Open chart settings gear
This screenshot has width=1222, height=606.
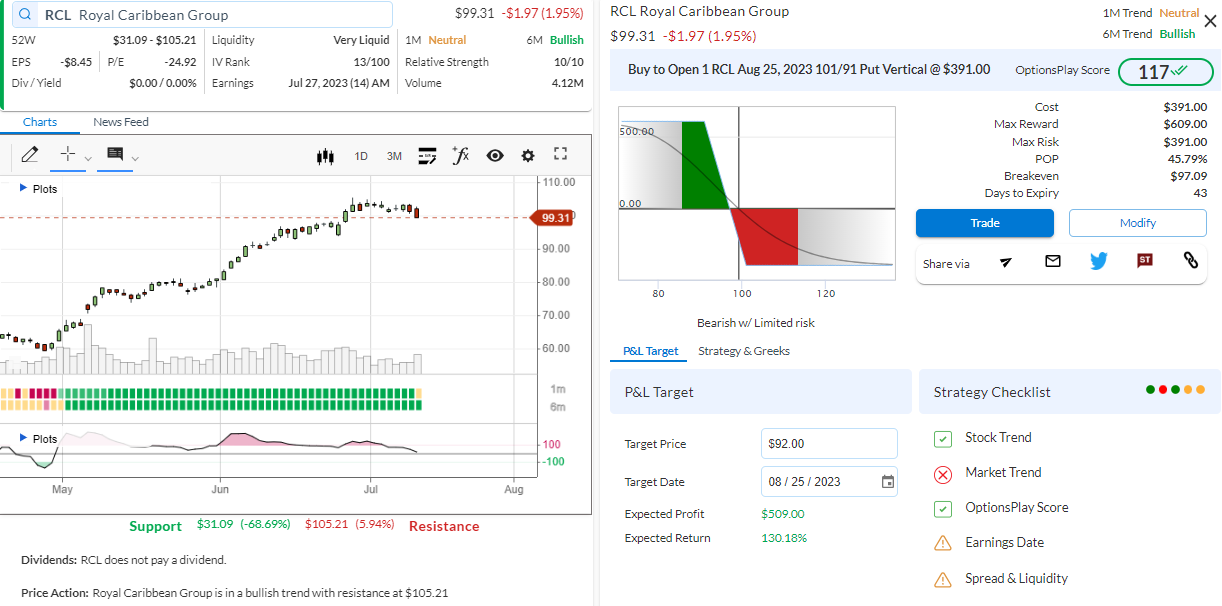tap(528, 156)
